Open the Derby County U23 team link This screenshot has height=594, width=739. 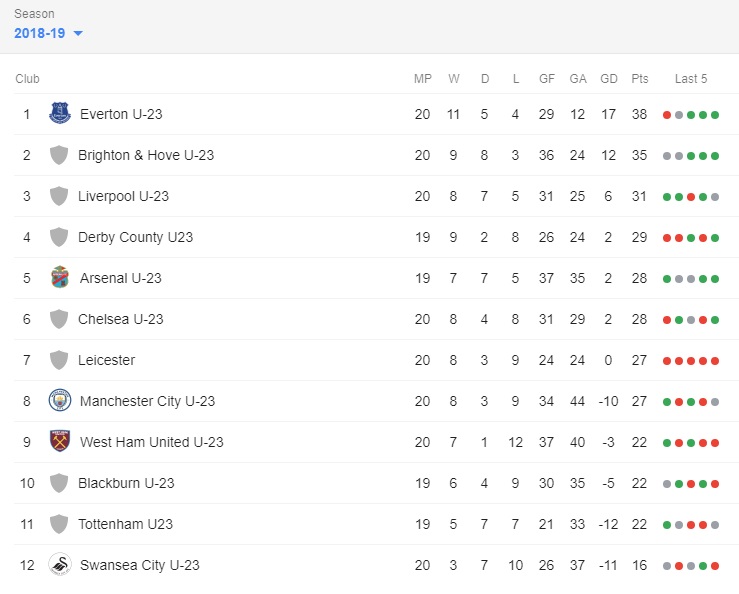coord(136,237)
